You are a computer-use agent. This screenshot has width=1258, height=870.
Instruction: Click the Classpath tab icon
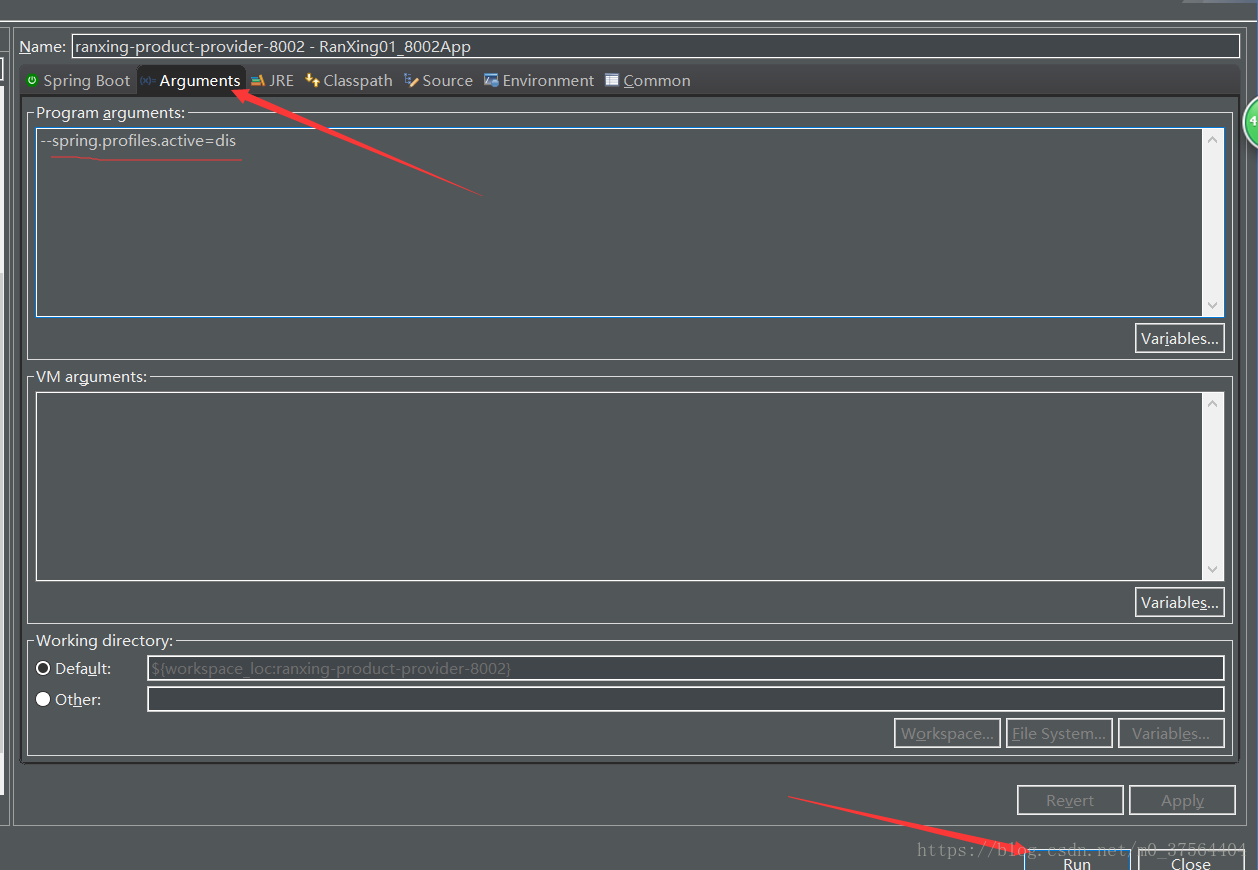pos(313,81)
